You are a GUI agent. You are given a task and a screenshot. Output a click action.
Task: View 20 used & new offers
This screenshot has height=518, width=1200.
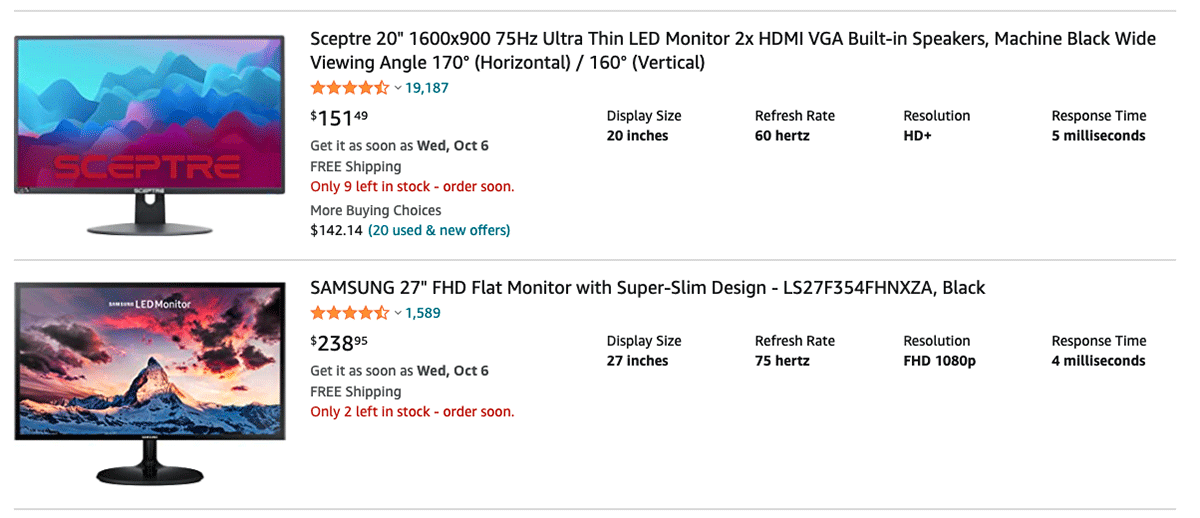pyautogui.click(x=439, y=231)
